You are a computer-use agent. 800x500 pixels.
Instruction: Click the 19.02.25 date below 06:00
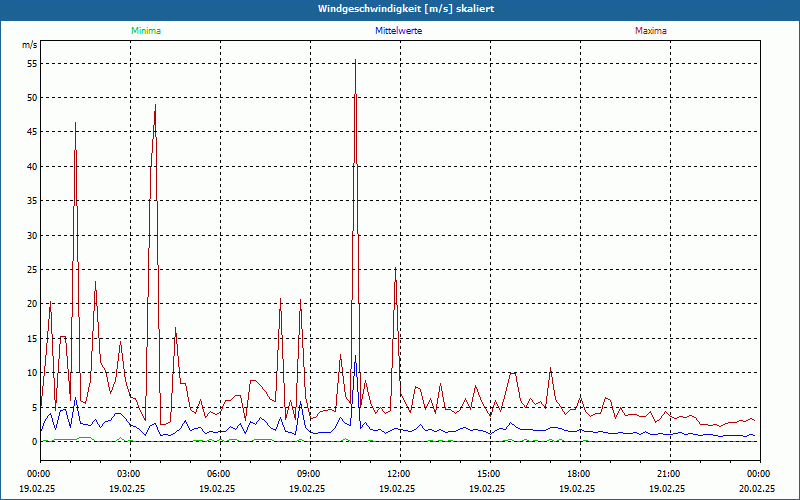pyautogui.click(x=217, y=488)
